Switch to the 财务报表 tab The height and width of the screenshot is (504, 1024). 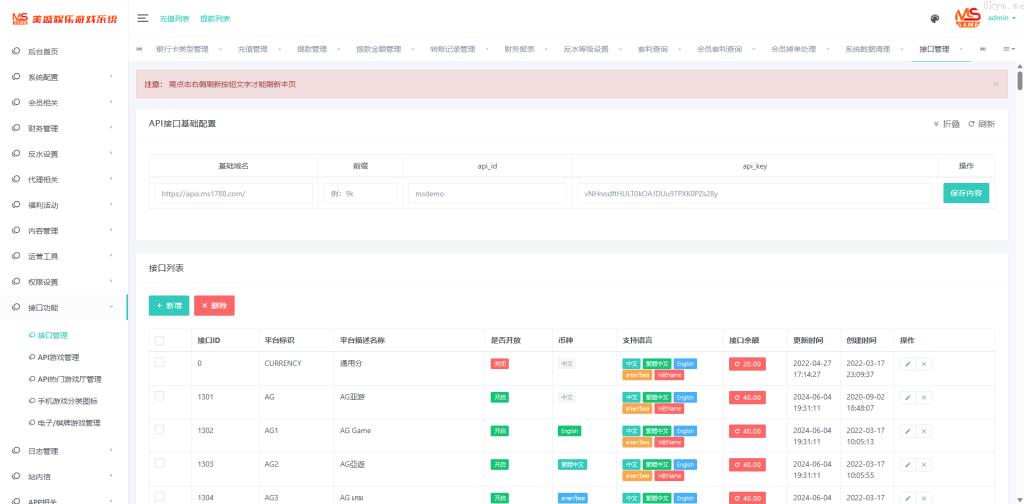pyautogui.click(x=519, y=49)
